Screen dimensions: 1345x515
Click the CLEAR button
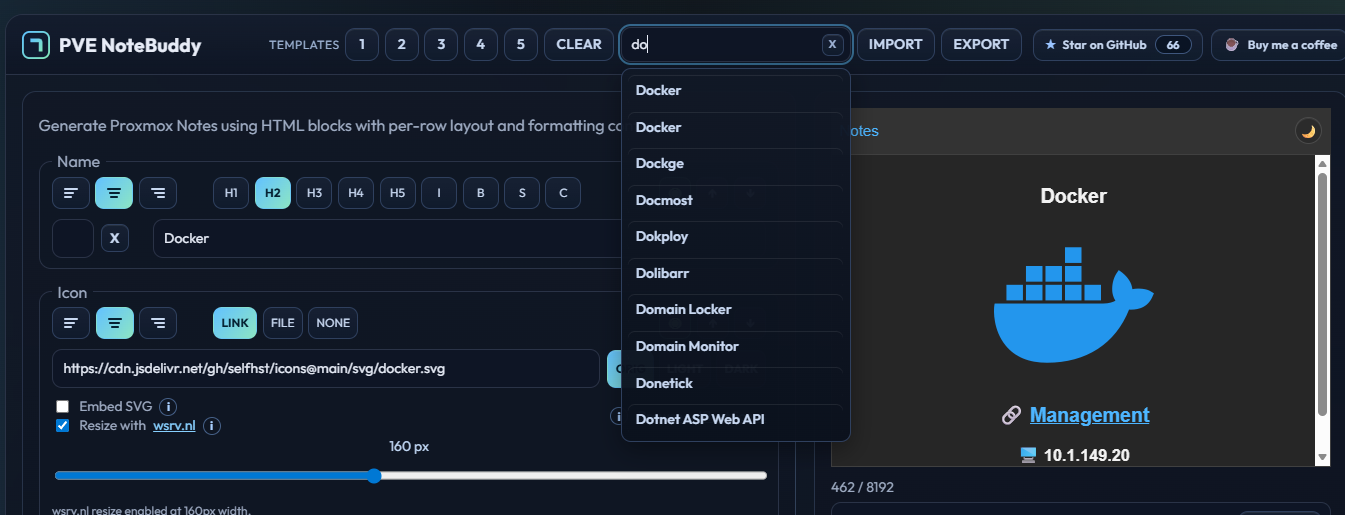[x=579, y=45]
